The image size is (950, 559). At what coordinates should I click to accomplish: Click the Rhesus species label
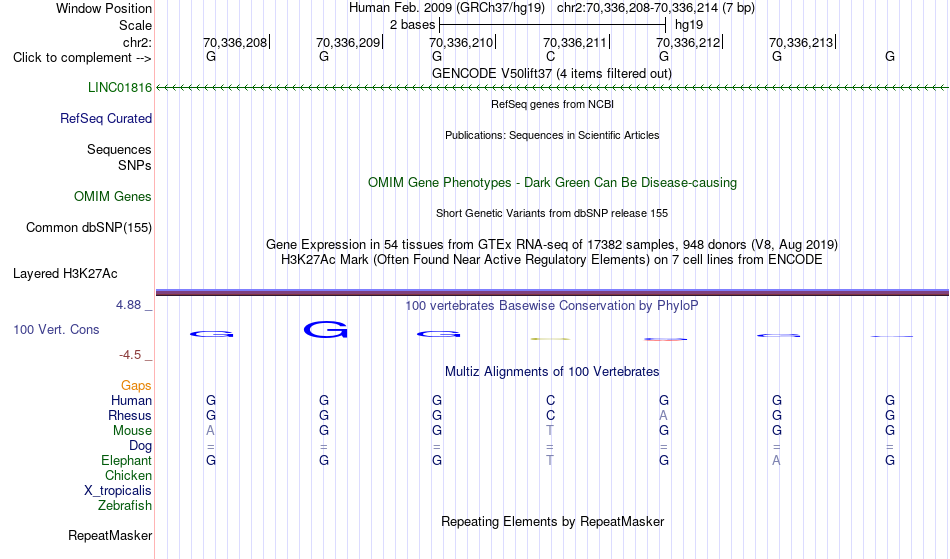click(130, 415)
